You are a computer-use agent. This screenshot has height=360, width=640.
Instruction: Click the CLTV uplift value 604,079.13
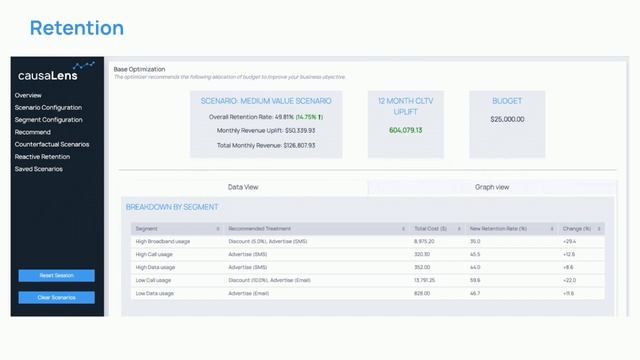pos(406,130)
